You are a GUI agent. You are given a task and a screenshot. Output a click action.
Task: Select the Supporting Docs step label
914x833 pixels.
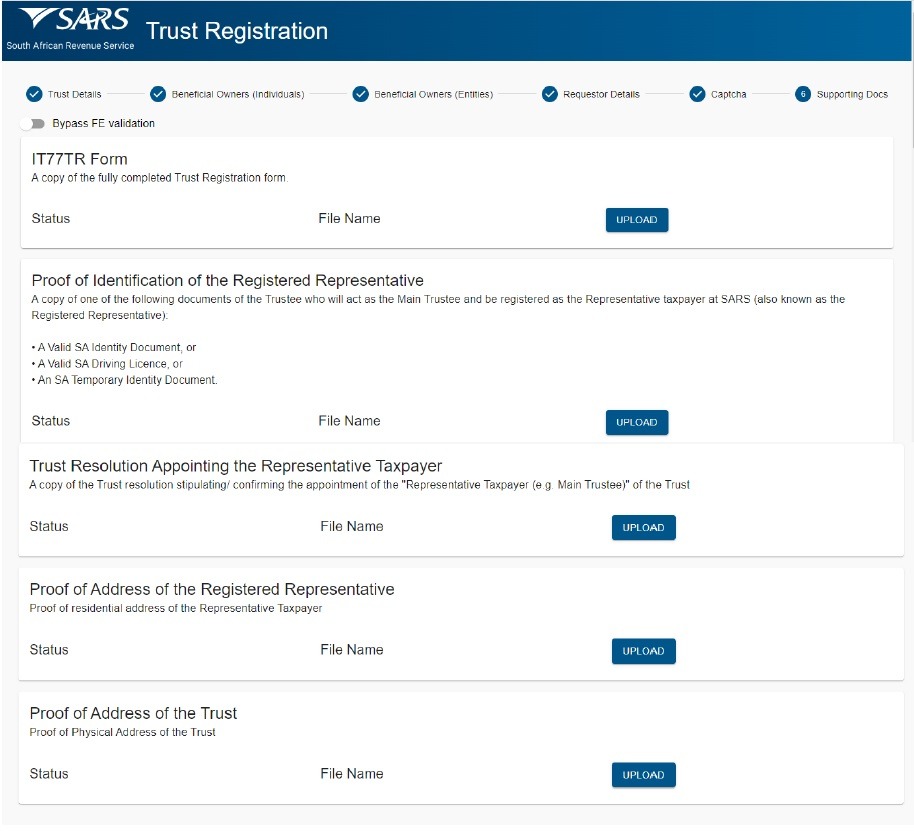pyautogui.click(x=852, y=94)
